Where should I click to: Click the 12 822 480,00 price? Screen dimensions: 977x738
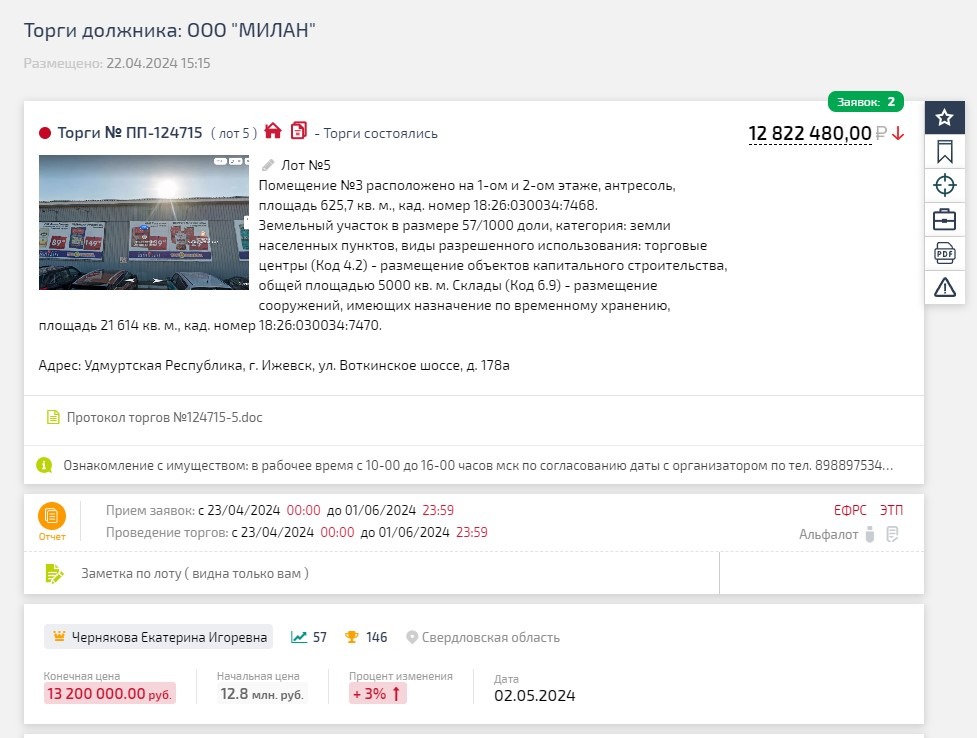coord(809,133)
